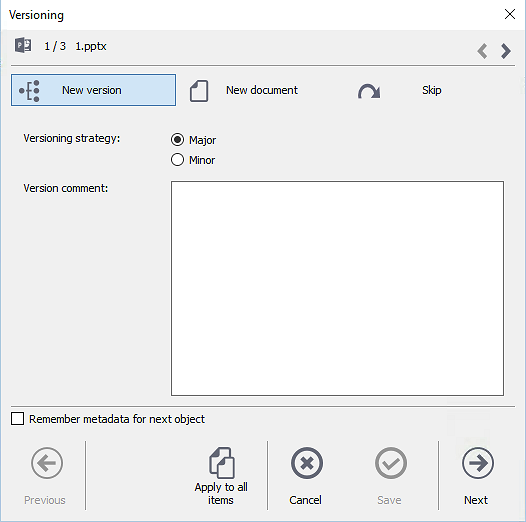Click the blank page icon for New document
This screenshot has width=526, height=522.
pos(199,91)
